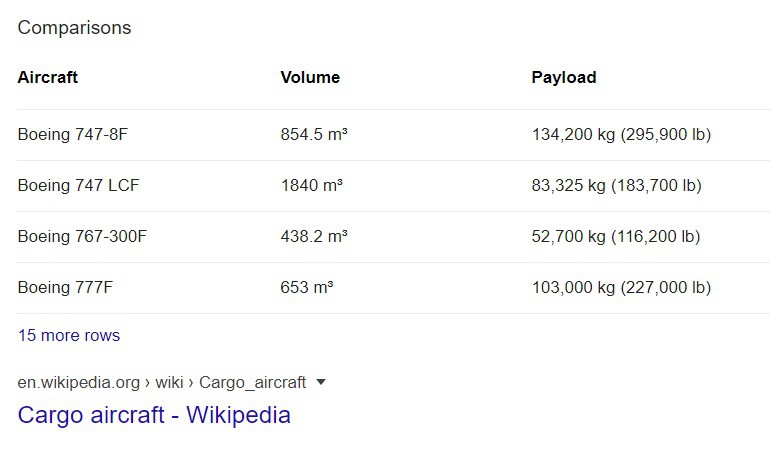The height and width of the screenshot is (449, 779).
Task: Click the Aircraft column header
Action: [x=48, y=77]
